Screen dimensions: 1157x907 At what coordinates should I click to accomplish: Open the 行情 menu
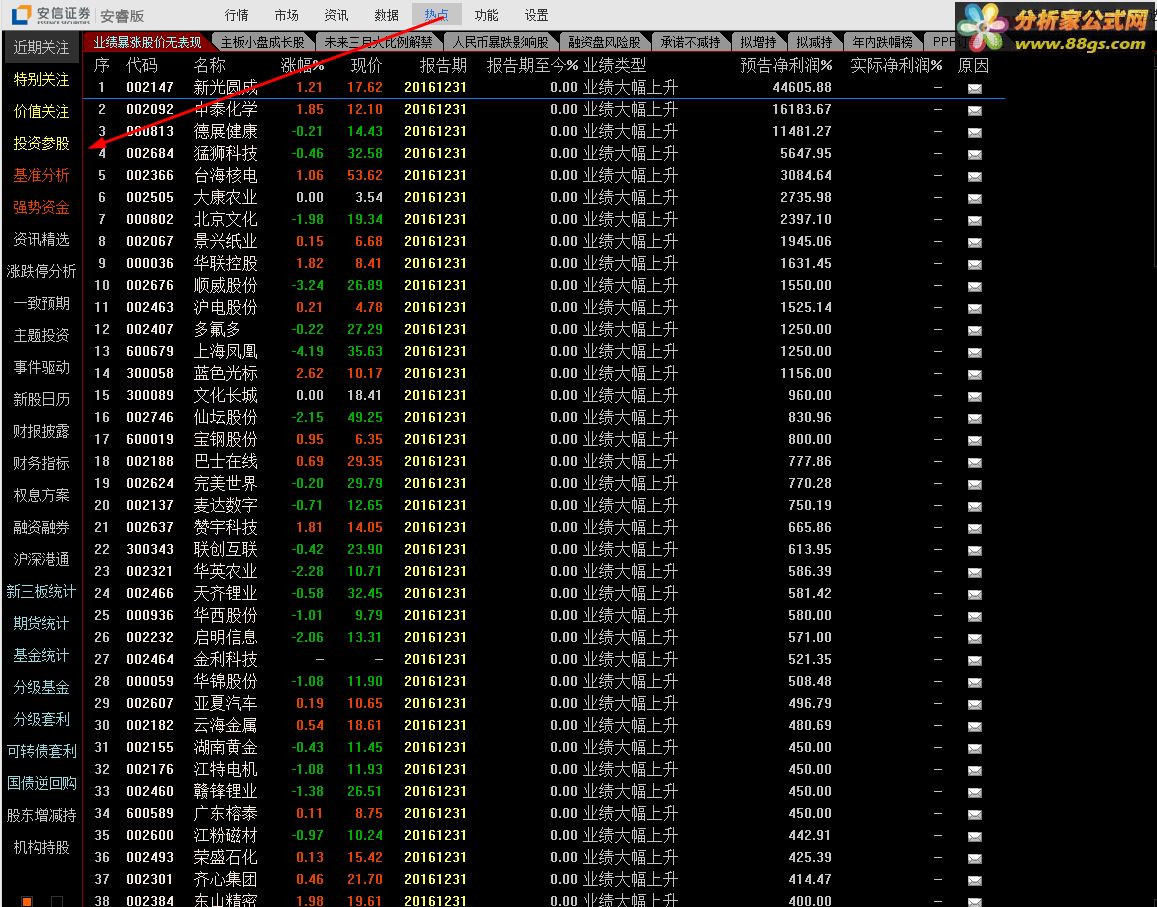coord(237,15)
